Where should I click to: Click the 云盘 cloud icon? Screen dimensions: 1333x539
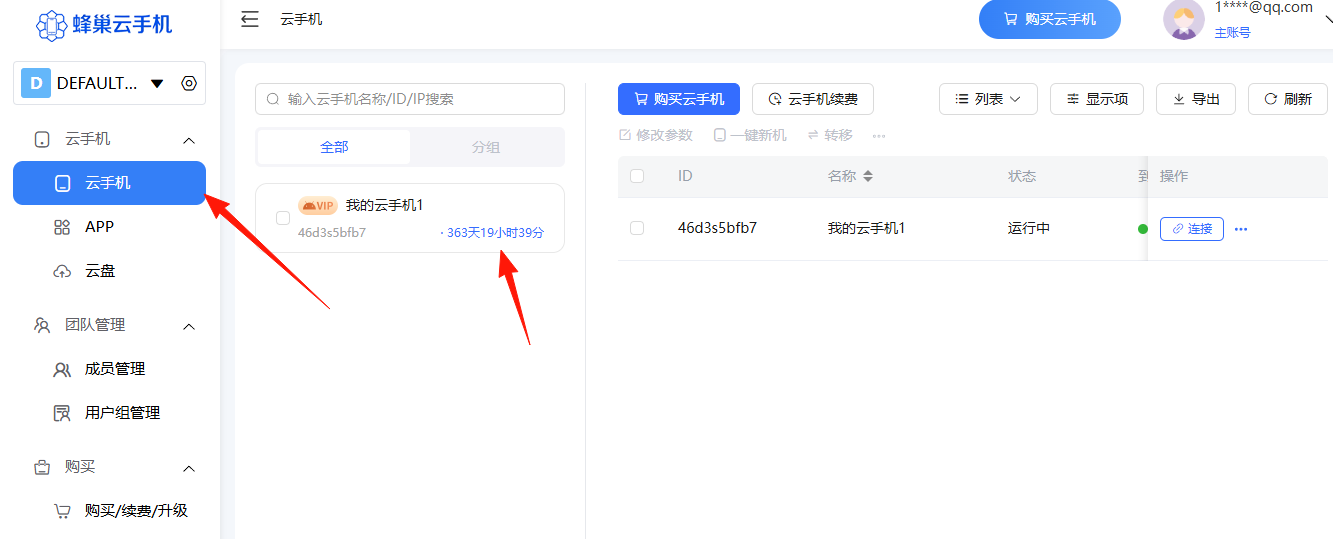(x=62, y=271)
